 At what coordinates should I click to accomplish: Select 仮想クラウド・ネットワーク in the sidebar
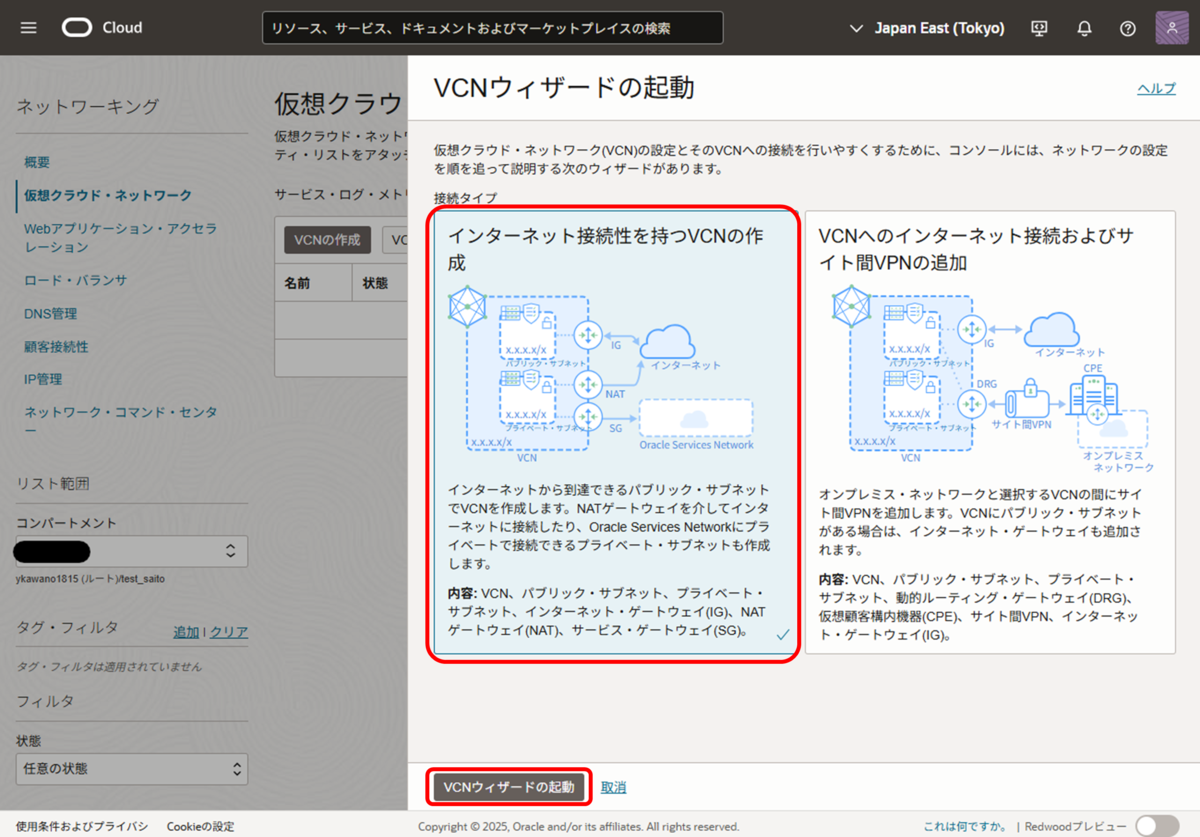point(108,195)
